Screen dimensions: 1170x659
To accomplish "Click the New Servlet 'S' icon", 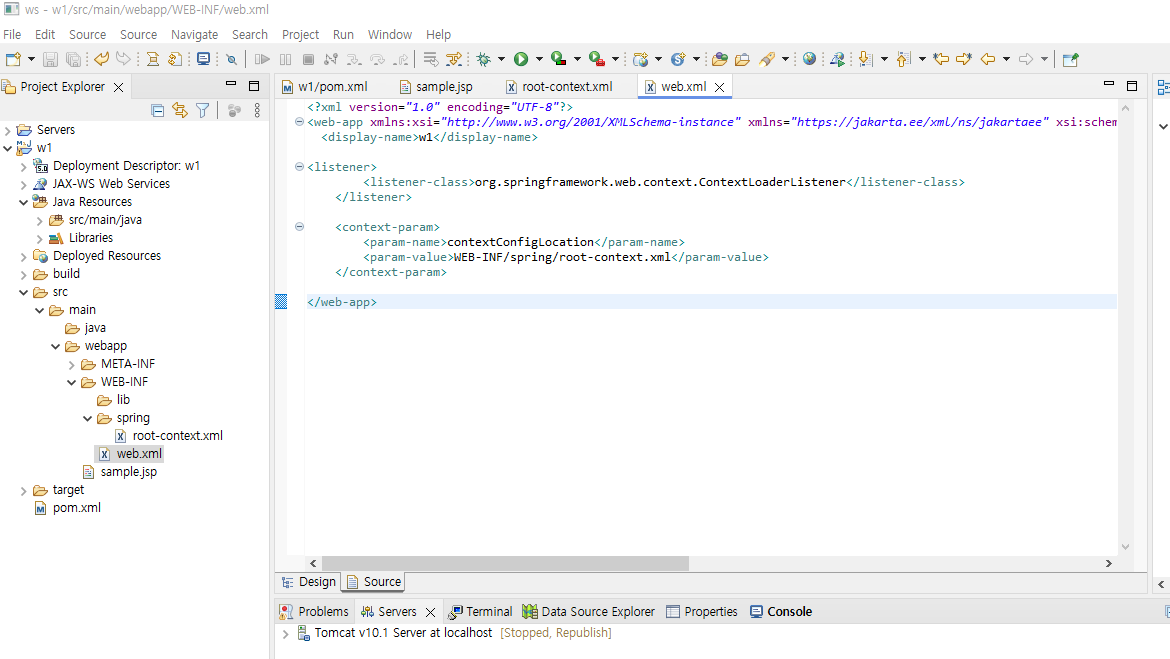I will pyautogui.click(x=678, y=60).
